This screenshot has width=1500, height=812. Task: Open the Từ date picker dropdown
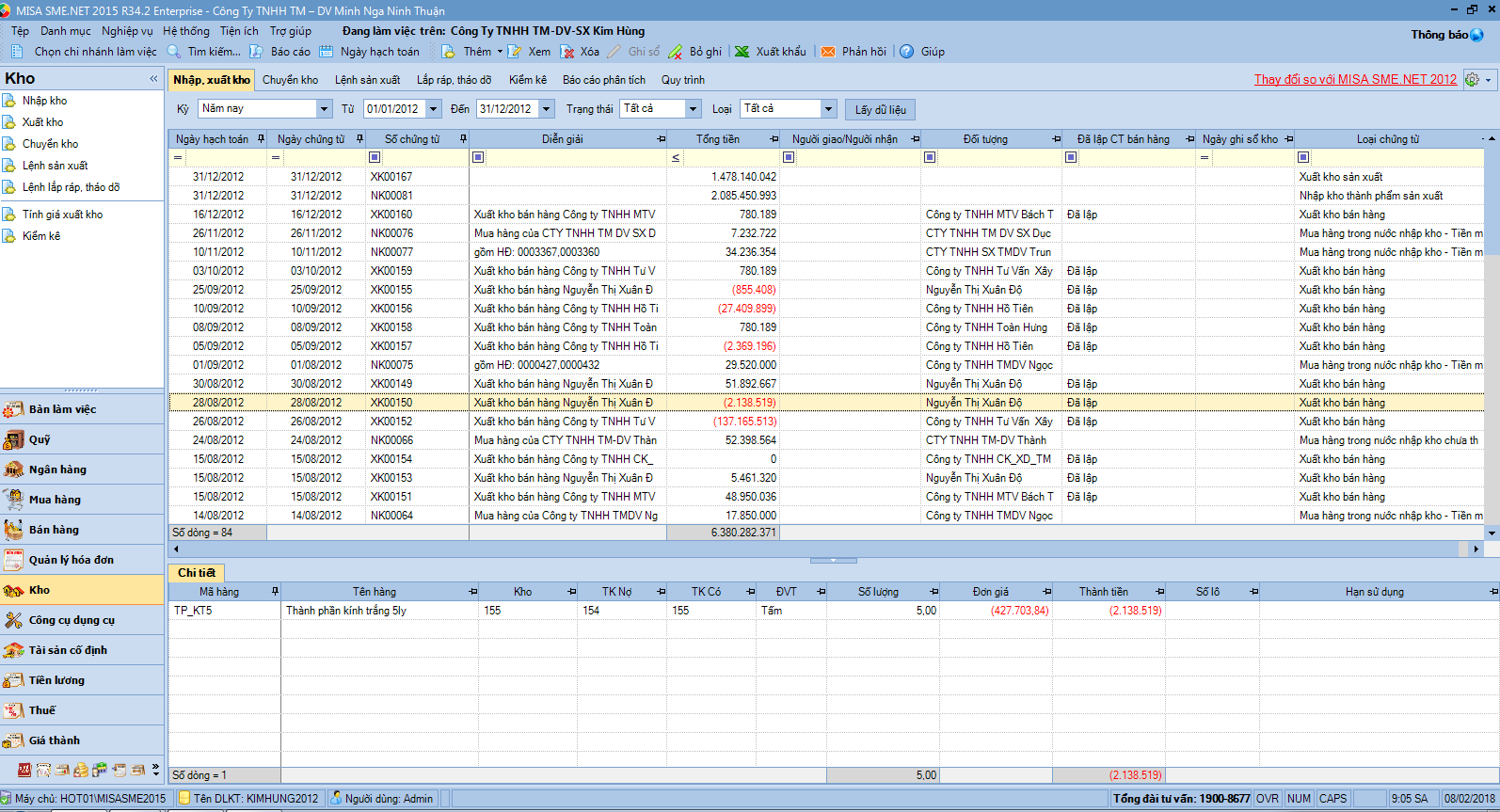(434, 109)
